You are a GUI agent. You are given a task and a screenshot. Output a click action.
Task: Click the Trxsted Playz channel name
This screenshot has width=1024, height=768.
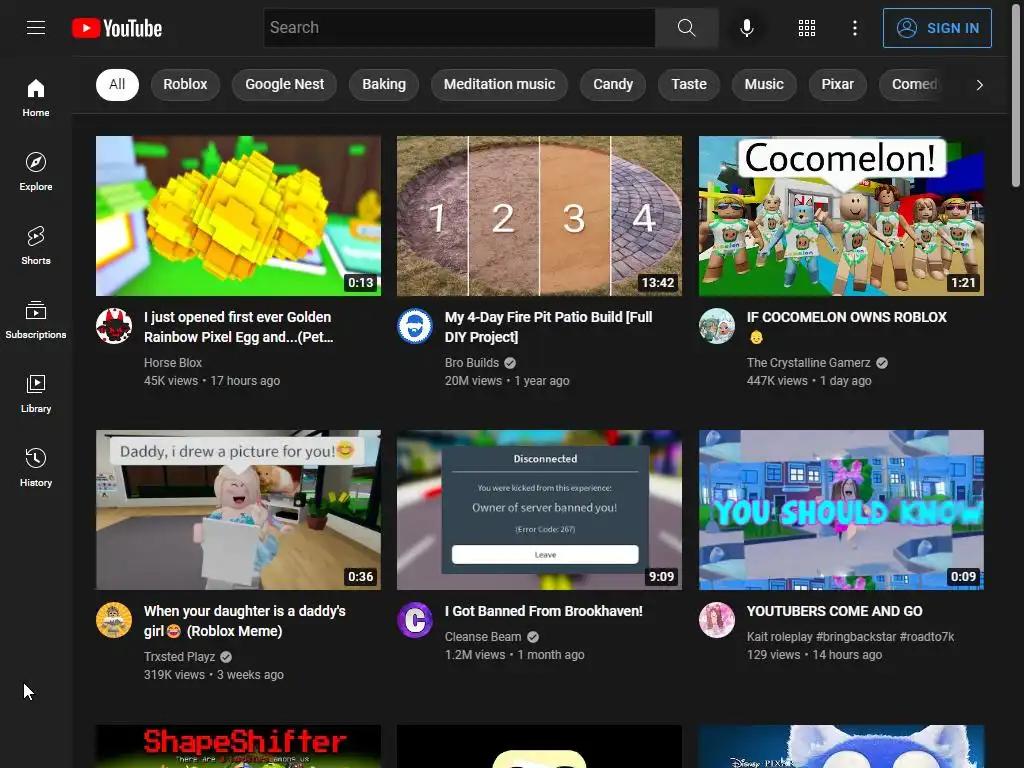pos(180,656)
